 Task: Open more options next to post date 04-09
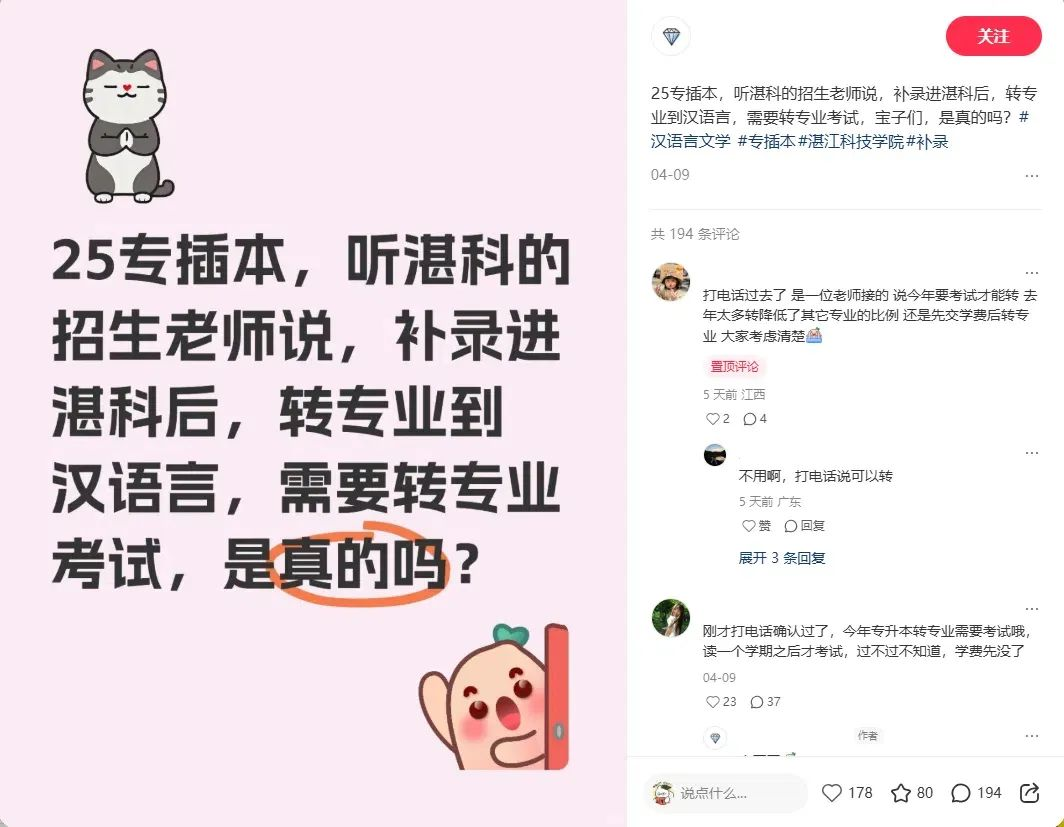coord(1031,176)
